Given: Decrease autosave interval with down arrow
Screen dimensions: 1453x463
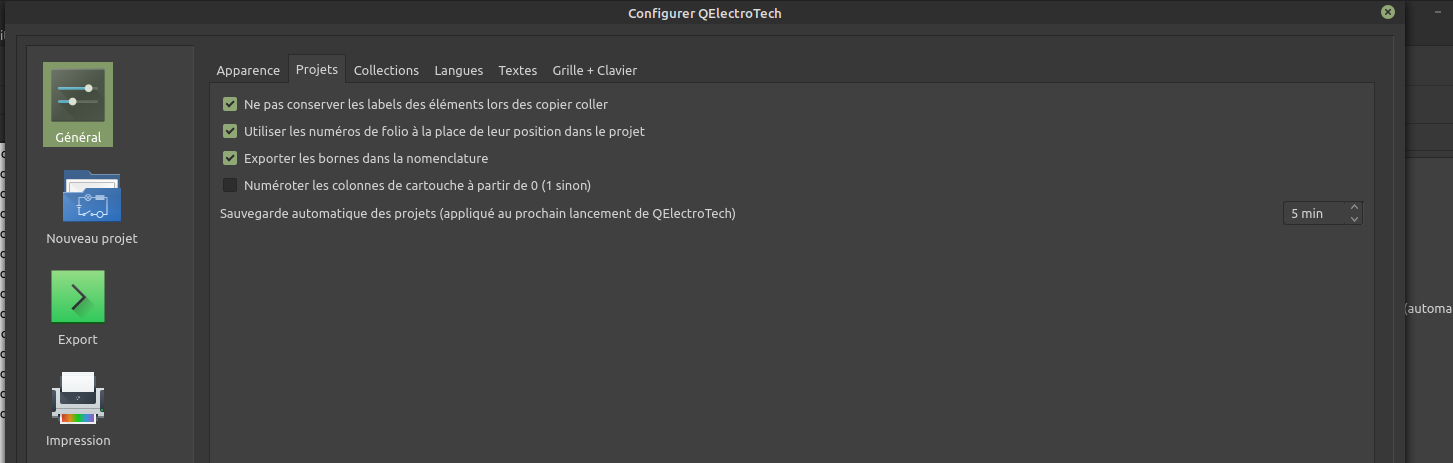Looking at the screenshot, I should (1354, 219).
